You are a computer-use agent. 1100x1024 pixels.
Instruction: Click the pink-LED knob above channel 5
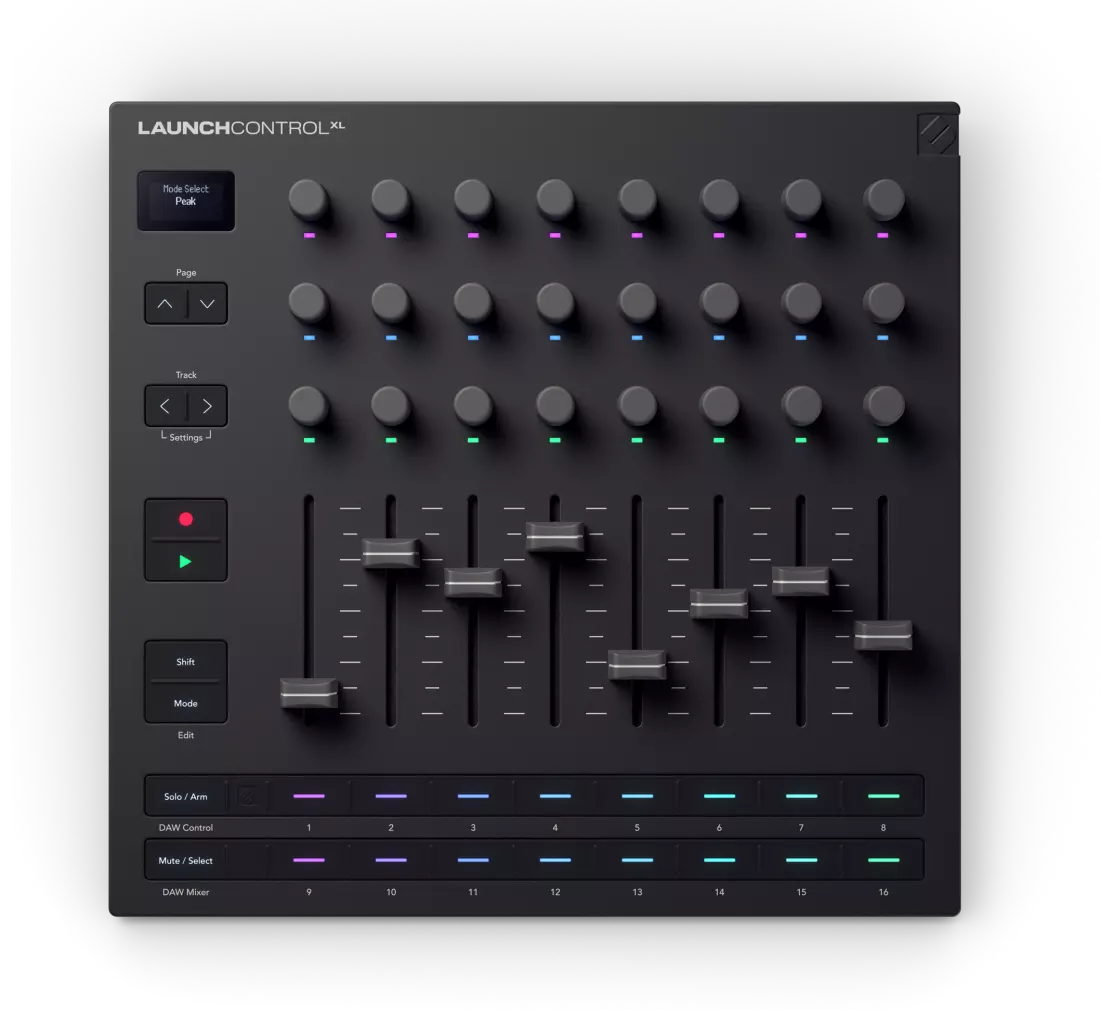tap(637, 199)
